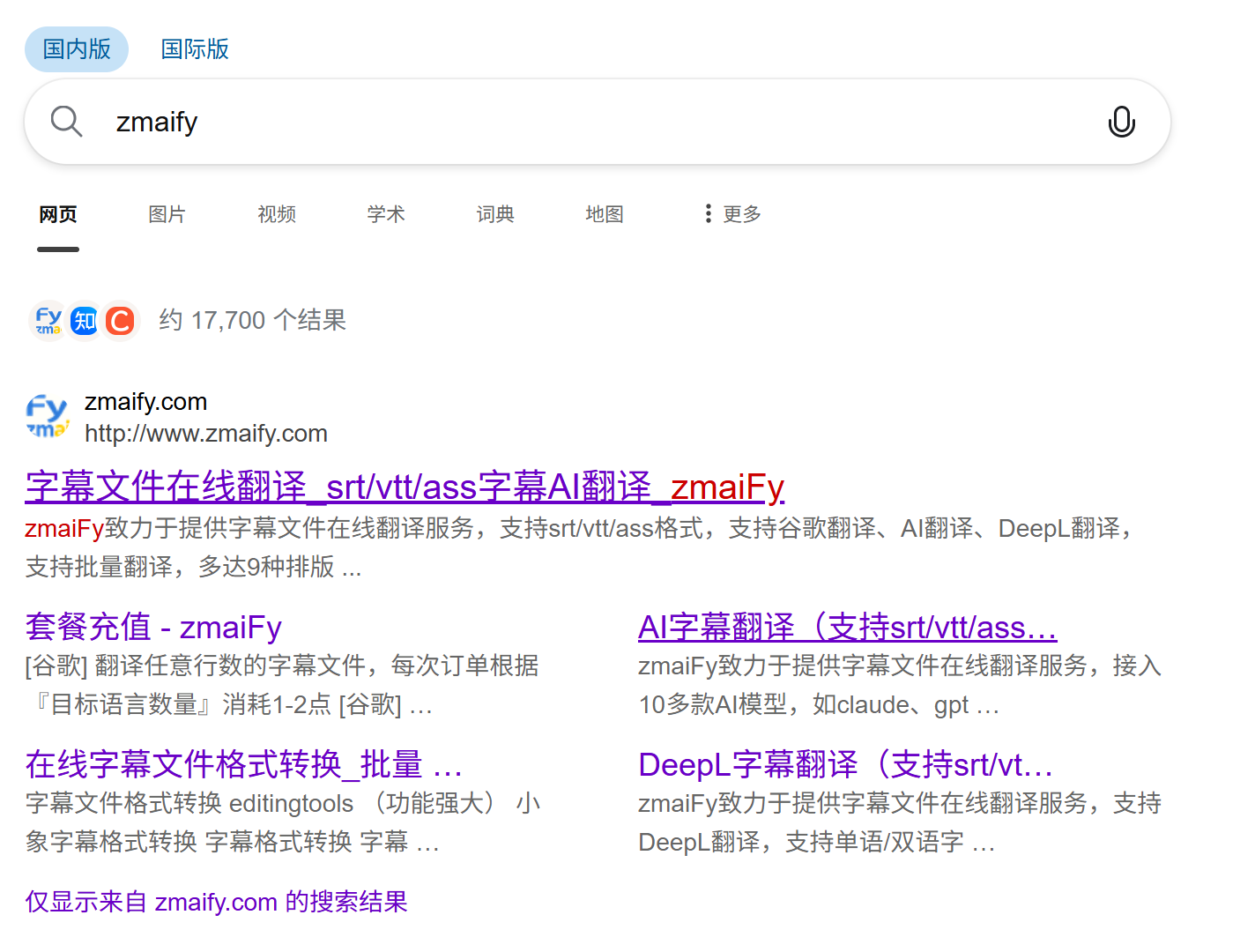Image resolution: width=1255 pixels, height=952 pixels.
Task: Click the search box containing zmaify
Action: click(x=598, y=122)
